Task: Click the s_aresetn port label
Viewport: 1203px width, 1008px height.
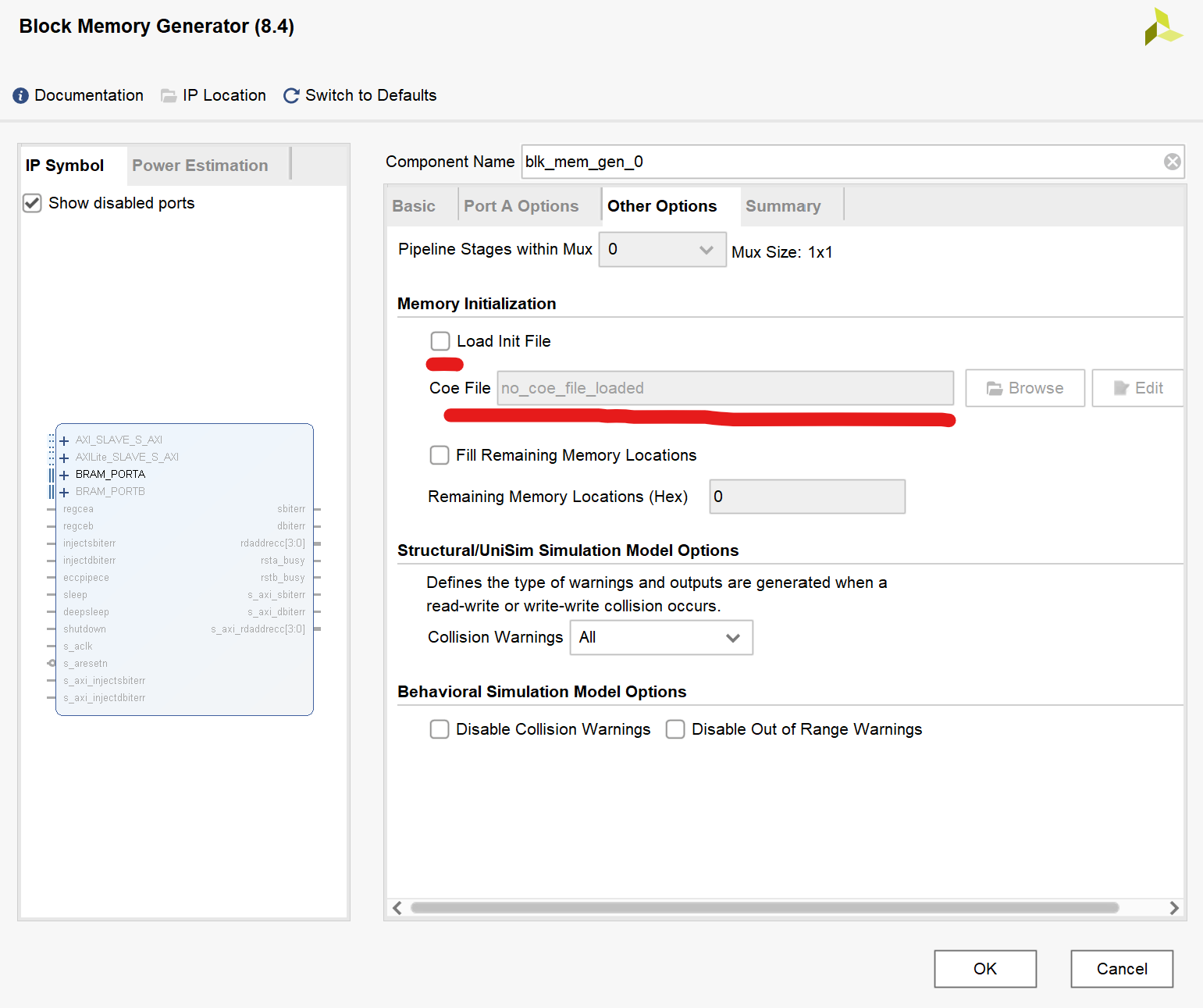Action: click(x=85, y=664)
